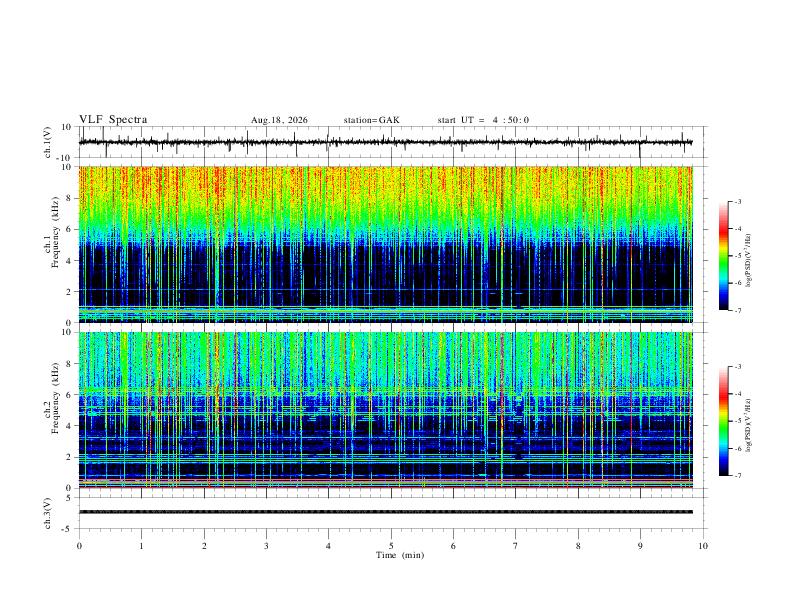
Task: Click the start UT time label
Action: [x=483, y=120]
